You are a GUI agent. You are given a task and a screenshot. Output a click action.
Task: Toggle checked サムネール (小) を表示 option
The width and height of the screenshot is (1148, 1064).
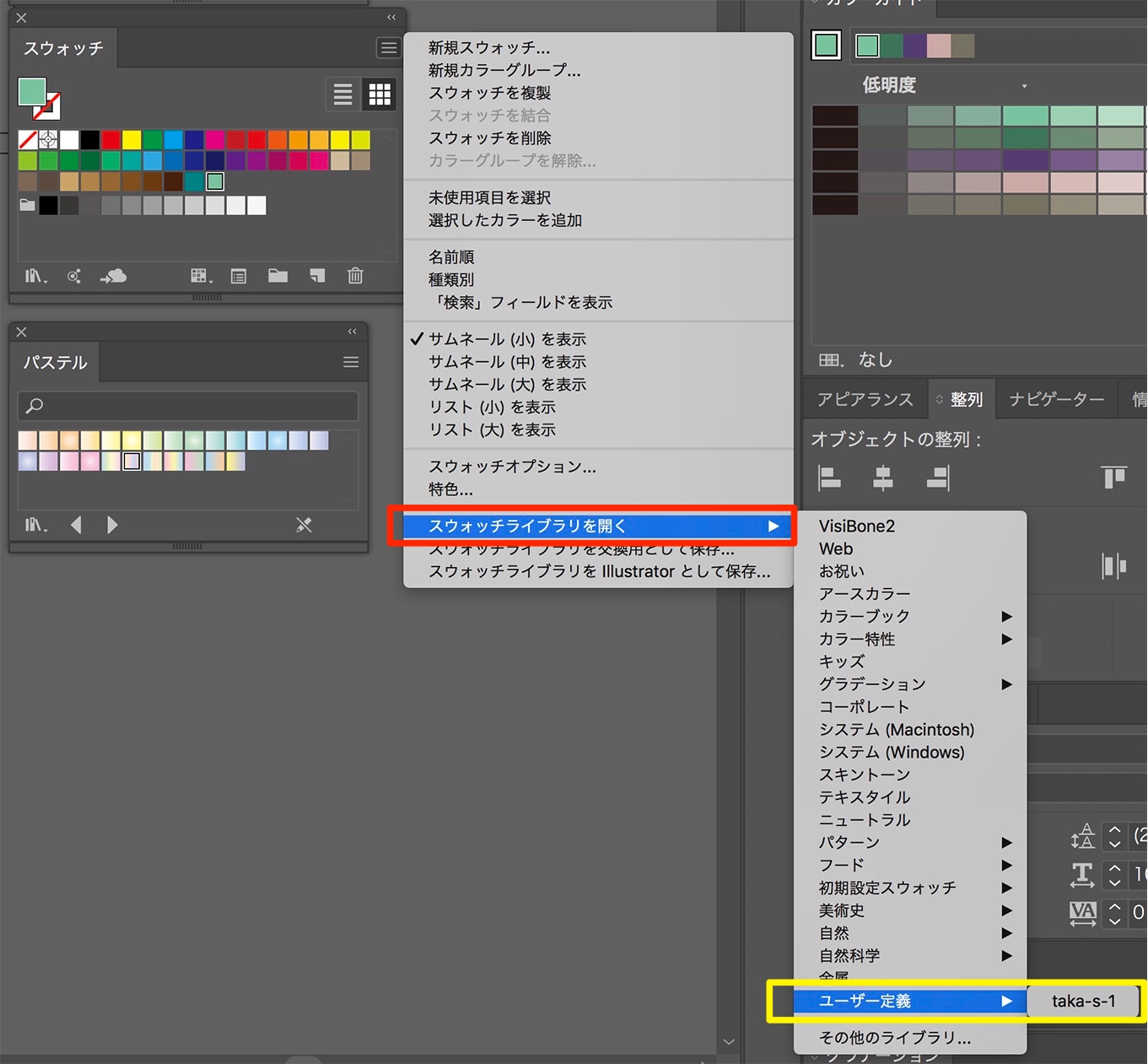599,339
